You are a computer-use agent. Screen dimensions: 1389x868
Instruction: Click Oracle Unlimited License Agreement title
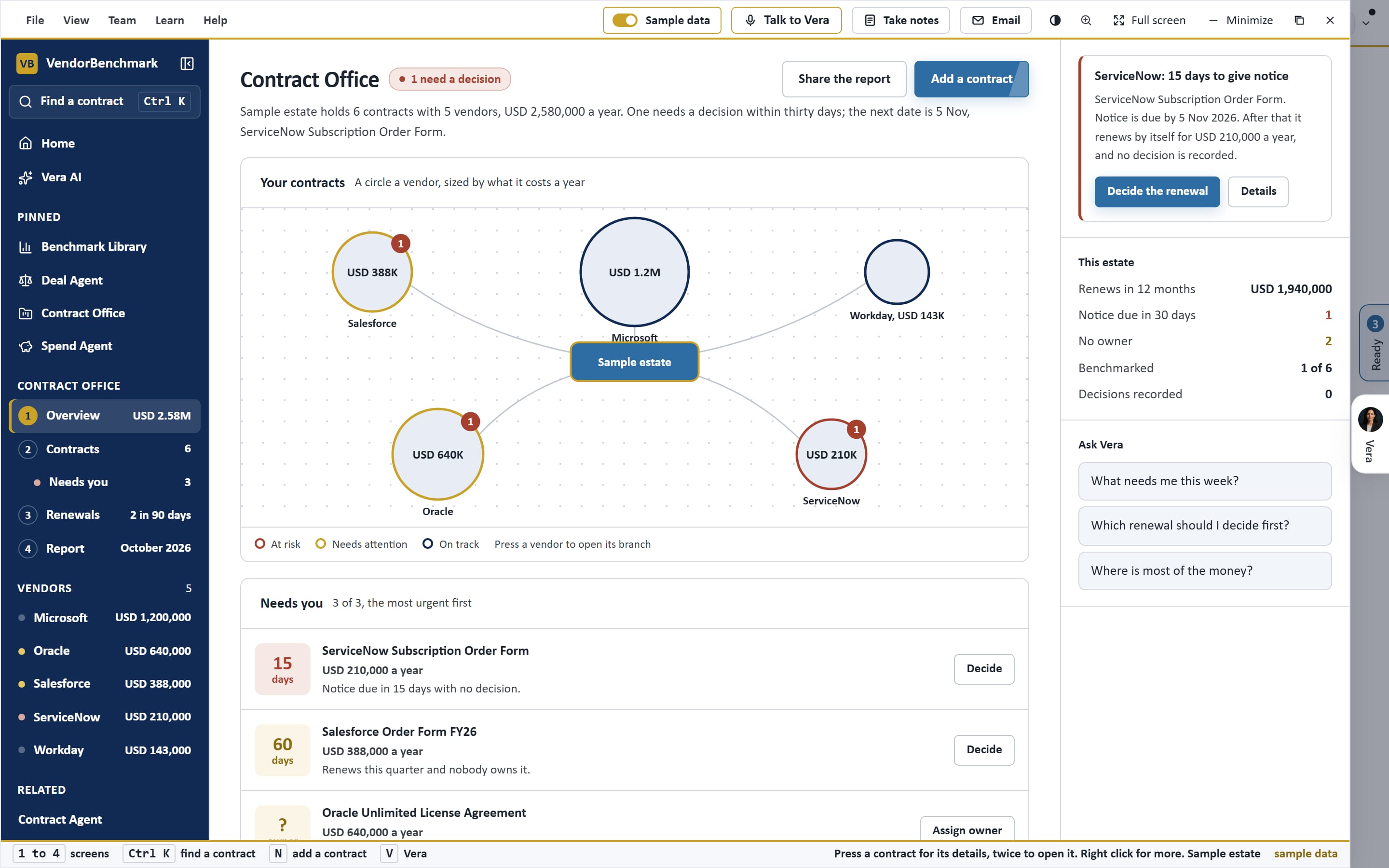click(x=423, y=813)
